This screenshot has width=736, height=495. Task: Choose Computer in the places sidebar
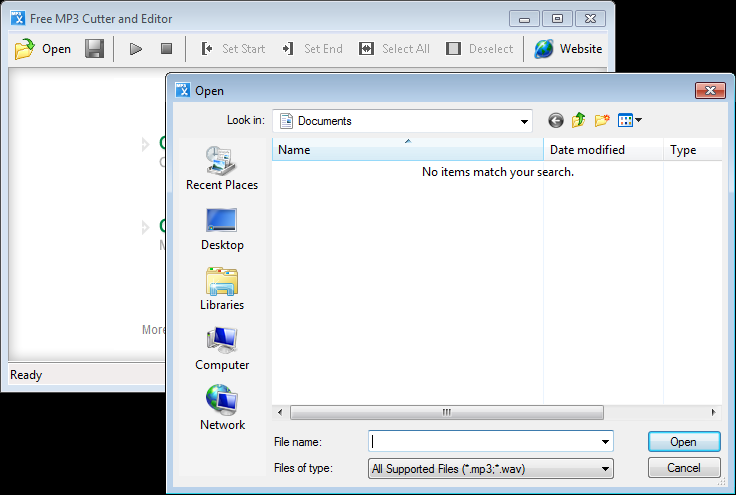tap(221, 348)
